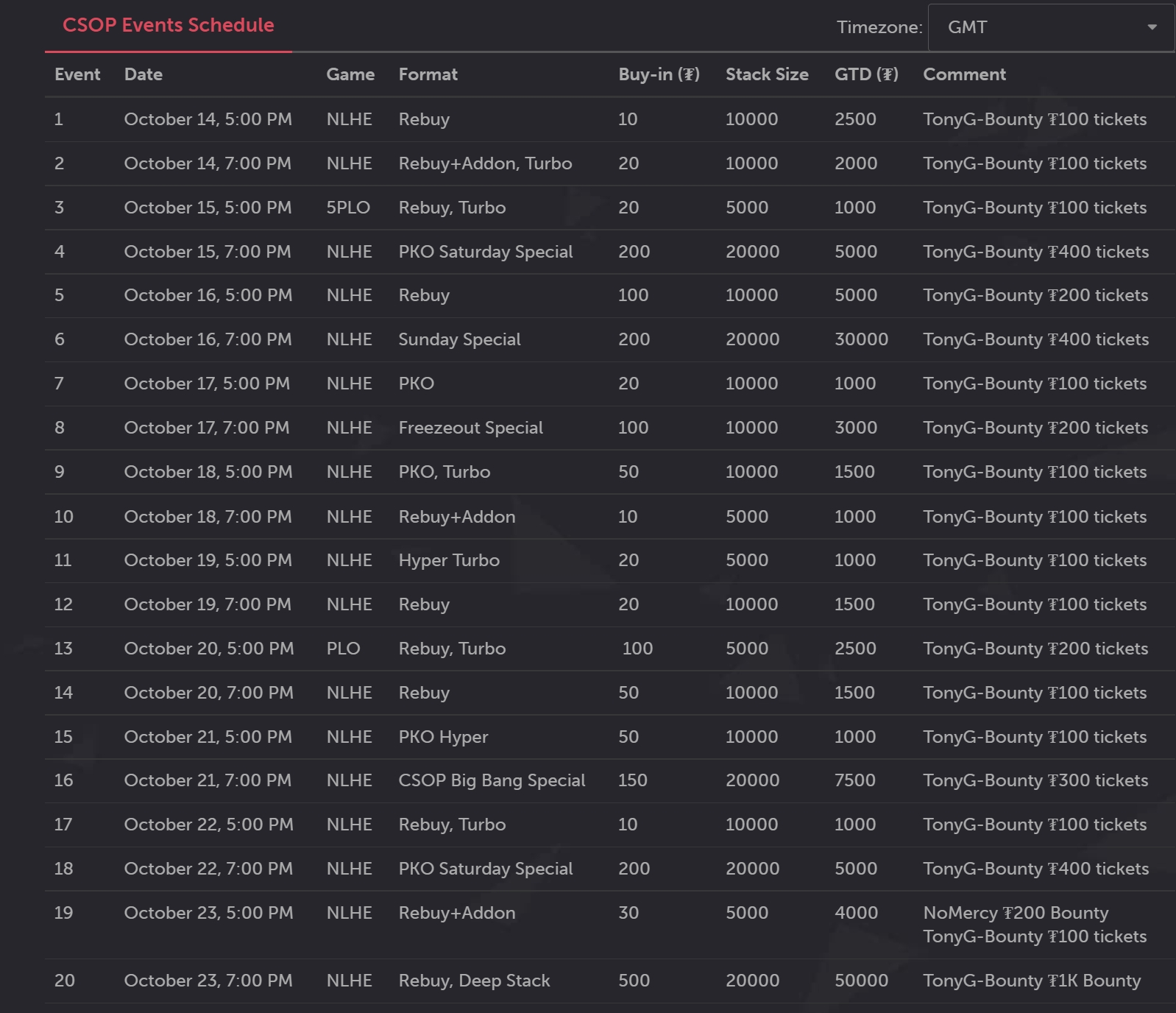This screenshot has width=1176, height=1013.
Task: Click the Format column header
Action: [x=428, y=74]
